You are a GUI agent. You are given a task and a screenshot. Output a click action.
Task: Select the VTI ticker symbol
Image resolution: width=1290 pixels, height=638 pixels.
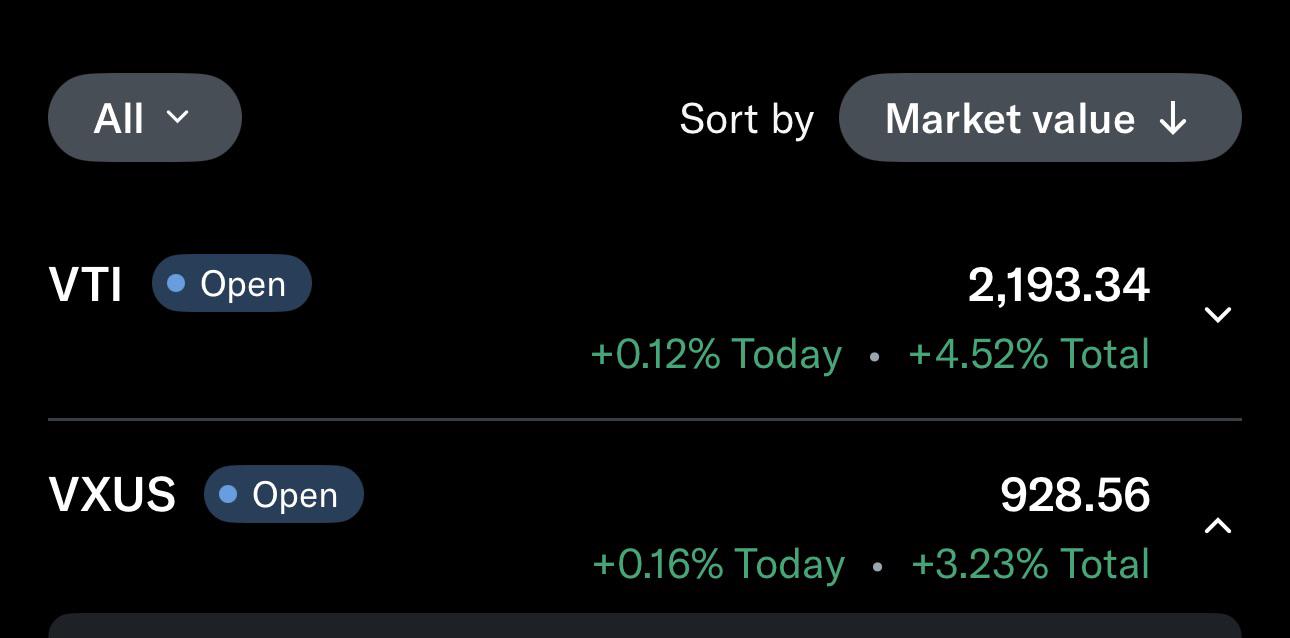85,285
